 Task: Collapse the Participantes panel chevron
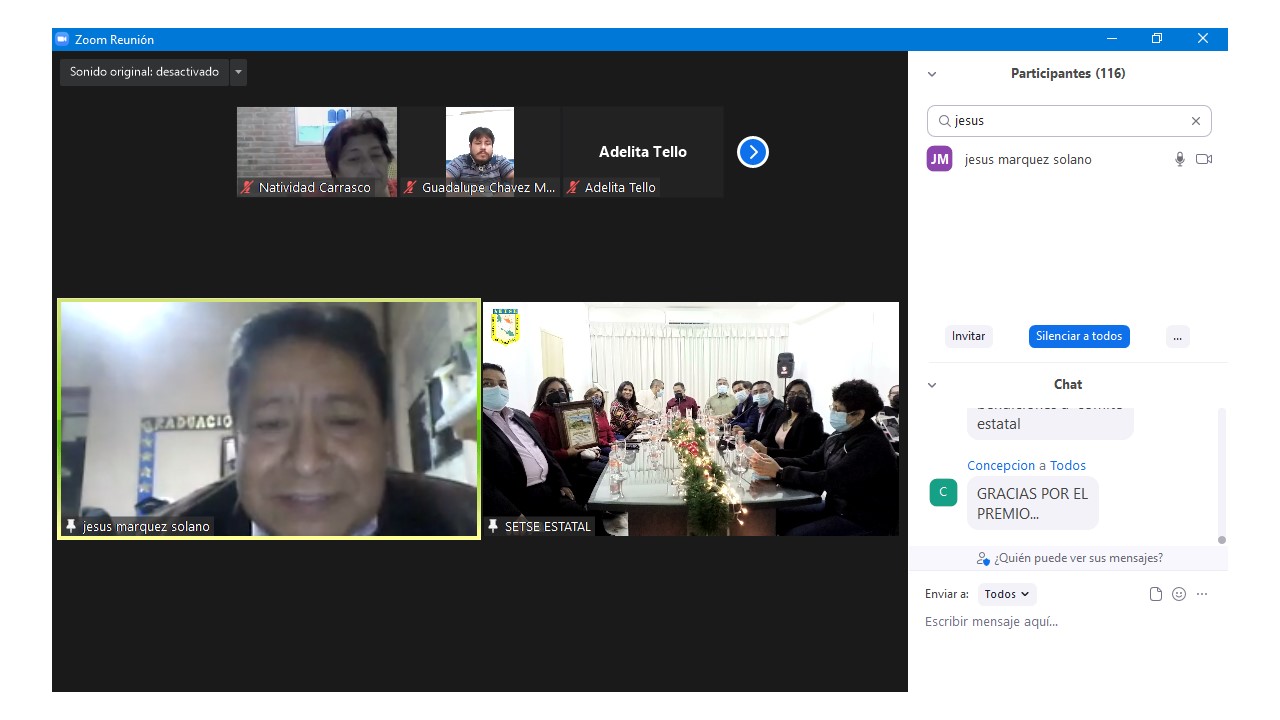coord(932,74)
